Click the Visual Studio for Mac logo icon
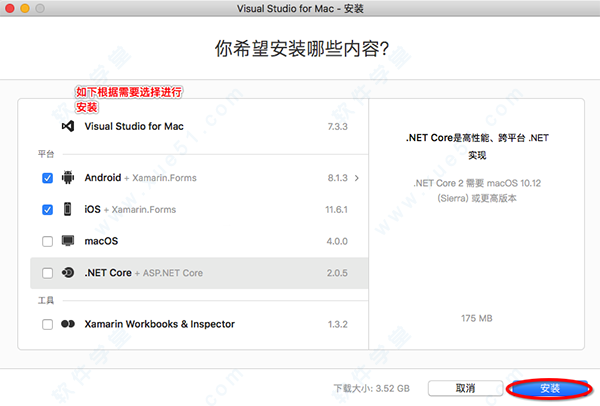This screenshot has height=406, width=600. click(x=68, y=126)
